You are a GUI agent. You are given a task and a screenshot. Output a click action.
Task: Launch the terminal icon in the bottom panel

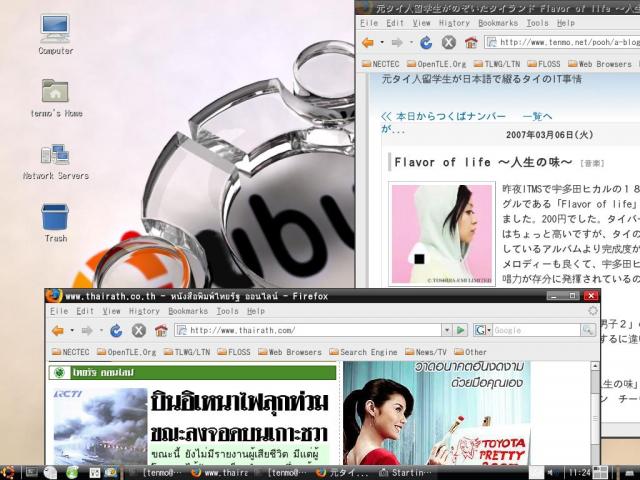pos(32,473)
